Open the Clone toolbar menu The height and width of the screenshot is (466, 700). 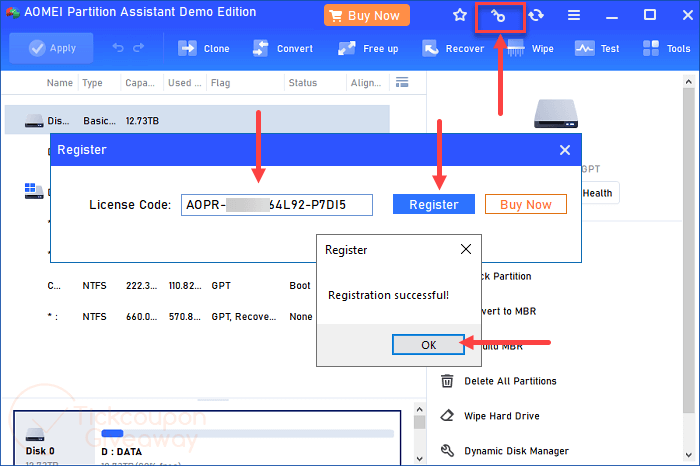point(204,48)
